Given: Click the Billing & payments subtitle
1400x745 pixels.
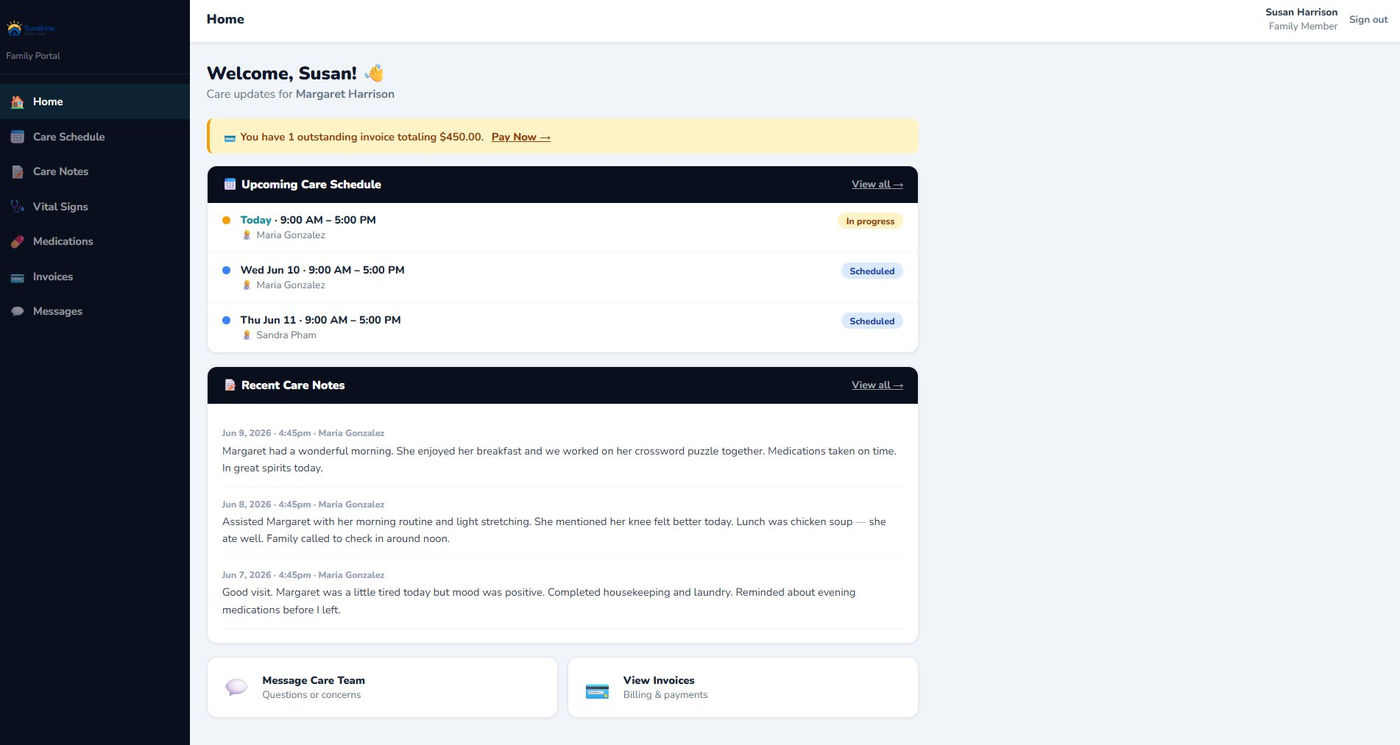Looking at the screenshot, I should tap(665, 695).
